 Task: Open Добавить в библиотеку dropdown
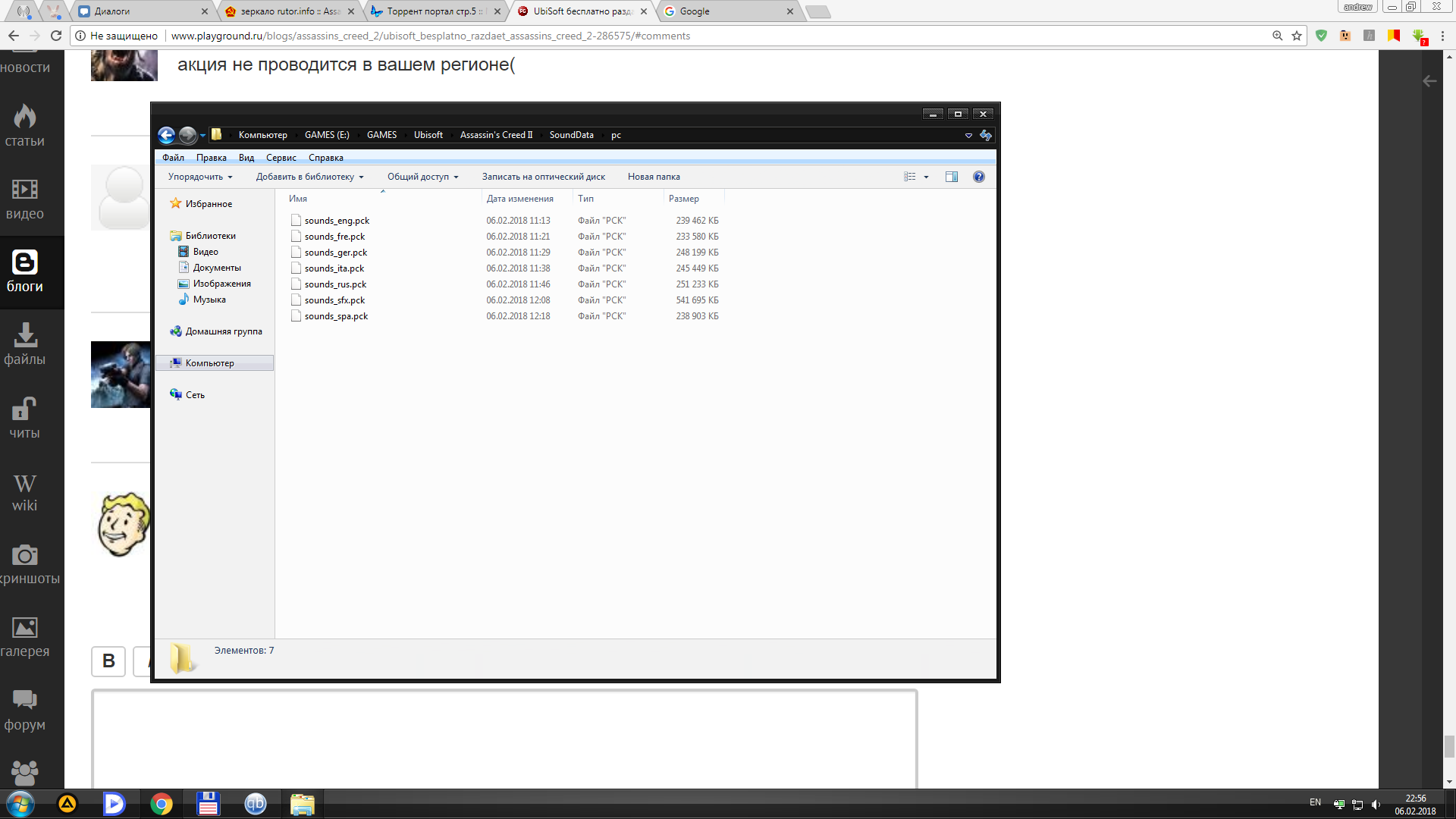pos(309,177)
